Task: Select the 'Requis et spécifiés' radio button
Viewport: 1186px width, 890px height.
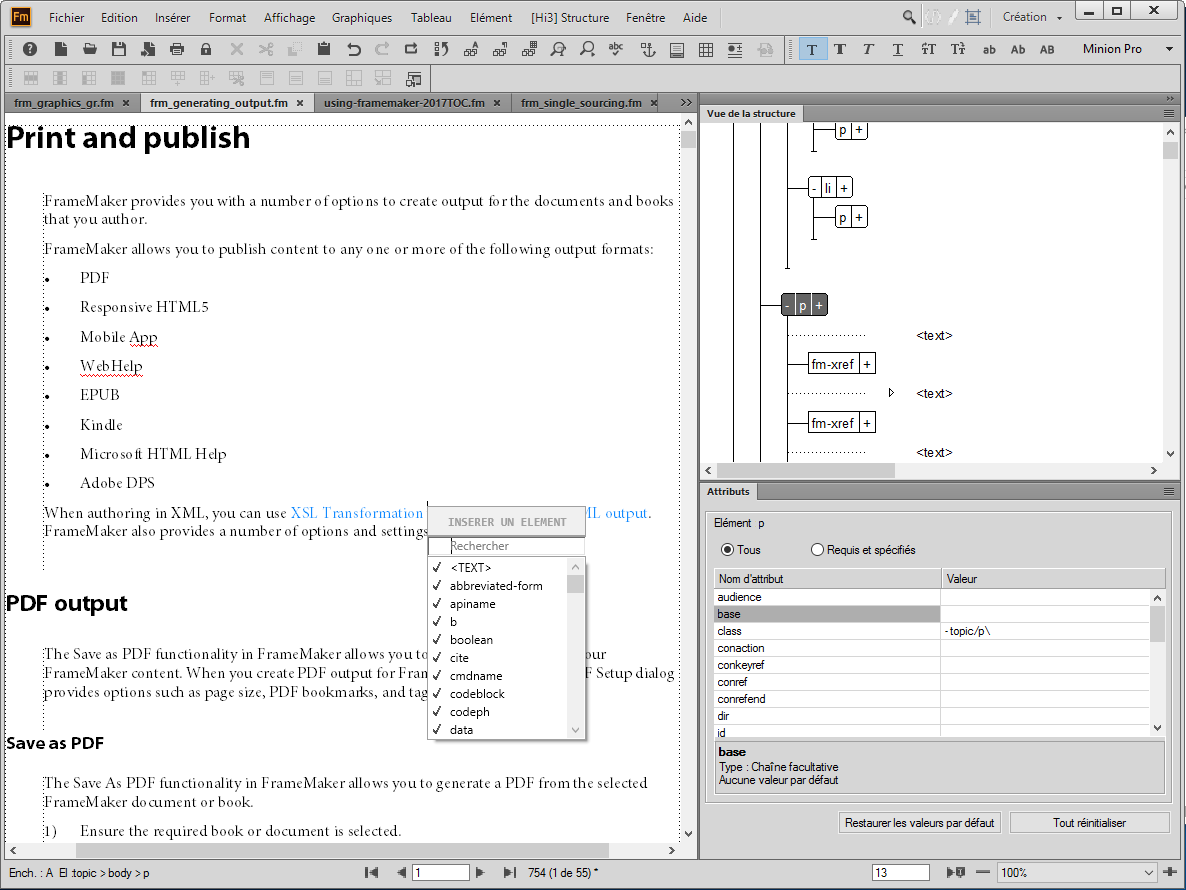Action: tap(817, 549)
